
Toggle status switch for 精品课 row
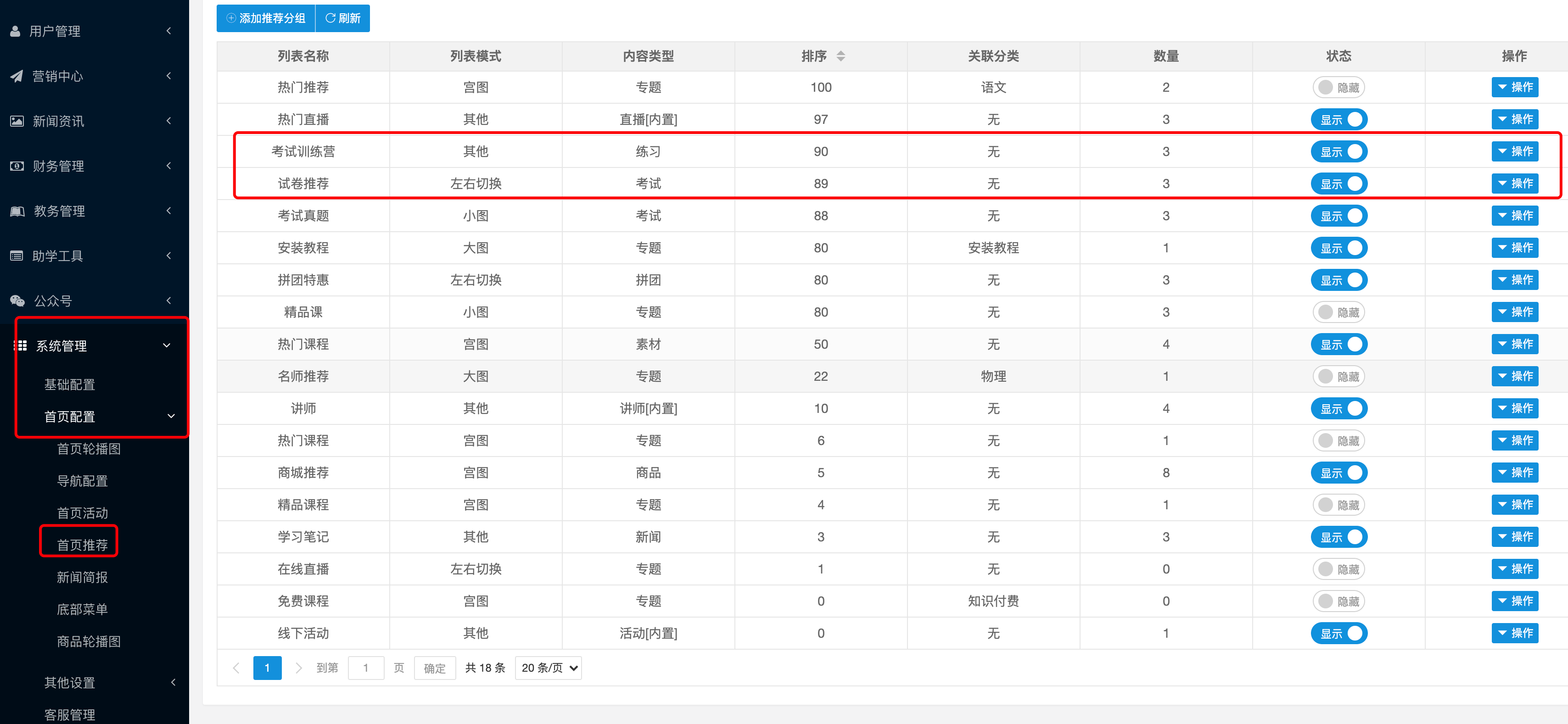pyautogui.click(x=1338, y=312)
